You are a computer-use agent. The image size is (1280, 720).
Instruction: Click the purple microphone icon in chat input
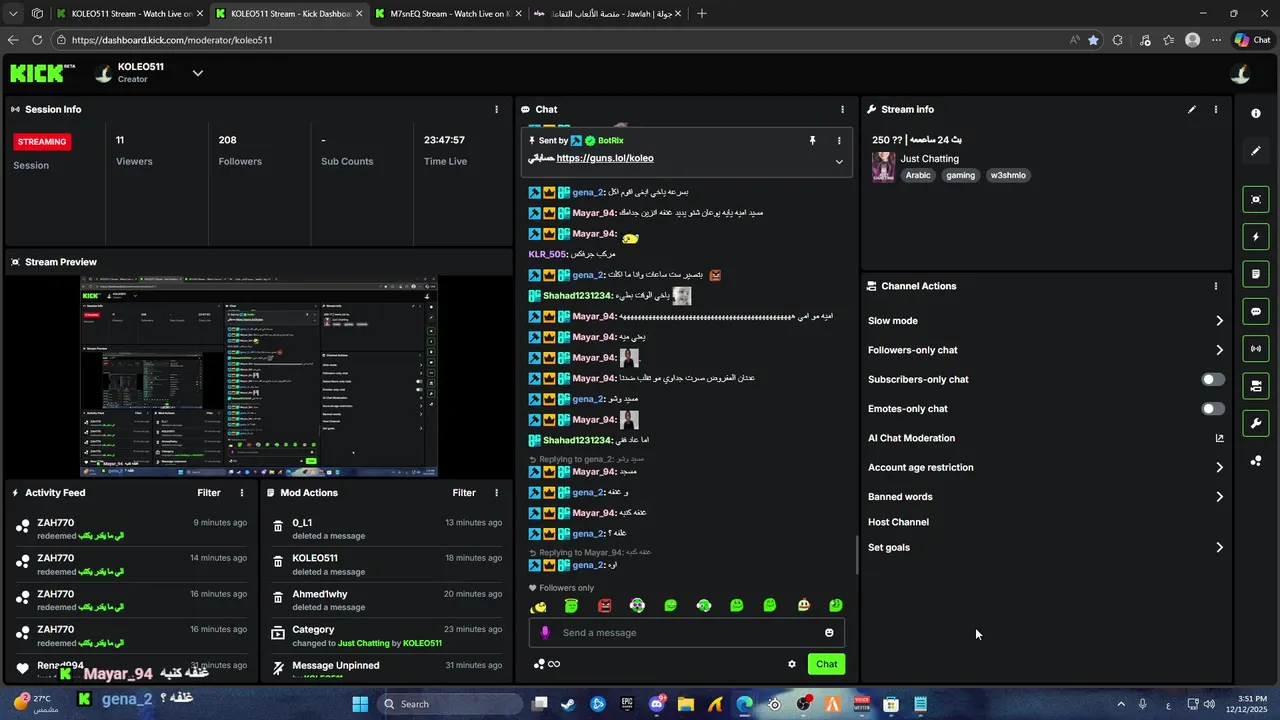pyautogui.click(x=545, y=632)
